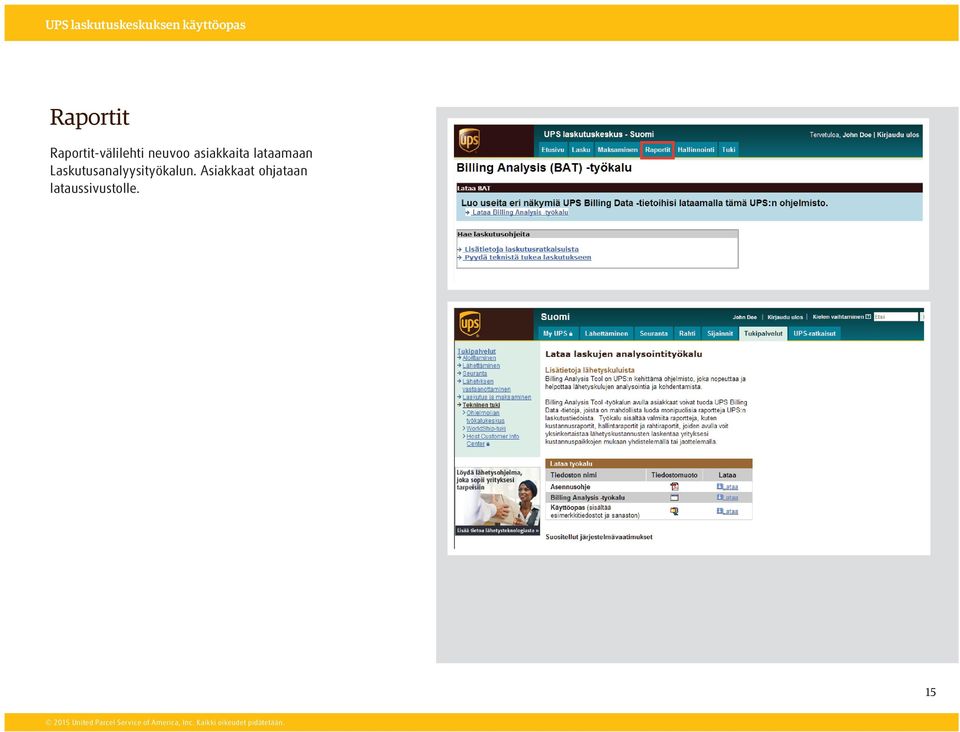Switch to the Maksaminen tab
Screen dimensions: 960x732
click(617, 150)
